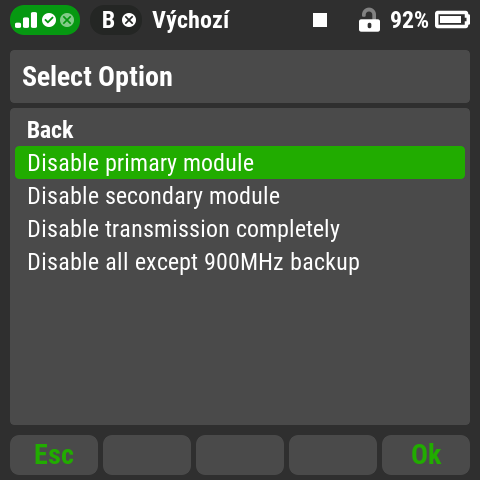480x480 pixels.
Task: Select Disable primary module option
Action: [240, 162]
